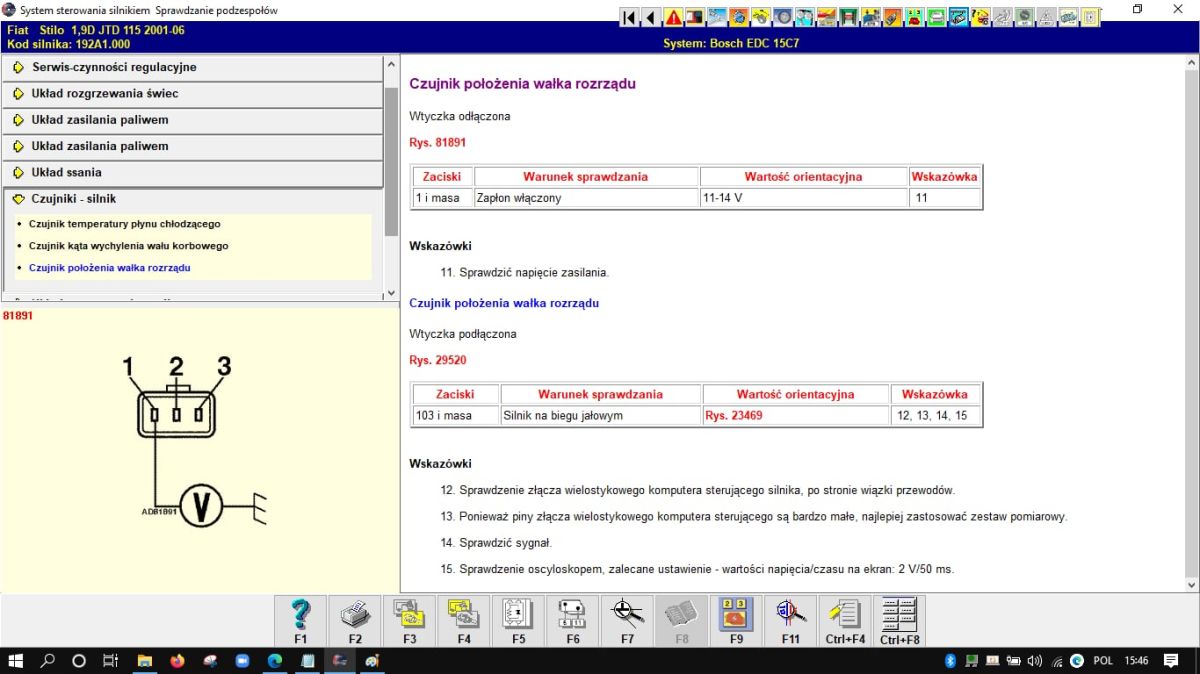Click the left panel scrollbar down arrow
Image resolution: width=1200 pixels, height=674 pixels.
point(391,294)
